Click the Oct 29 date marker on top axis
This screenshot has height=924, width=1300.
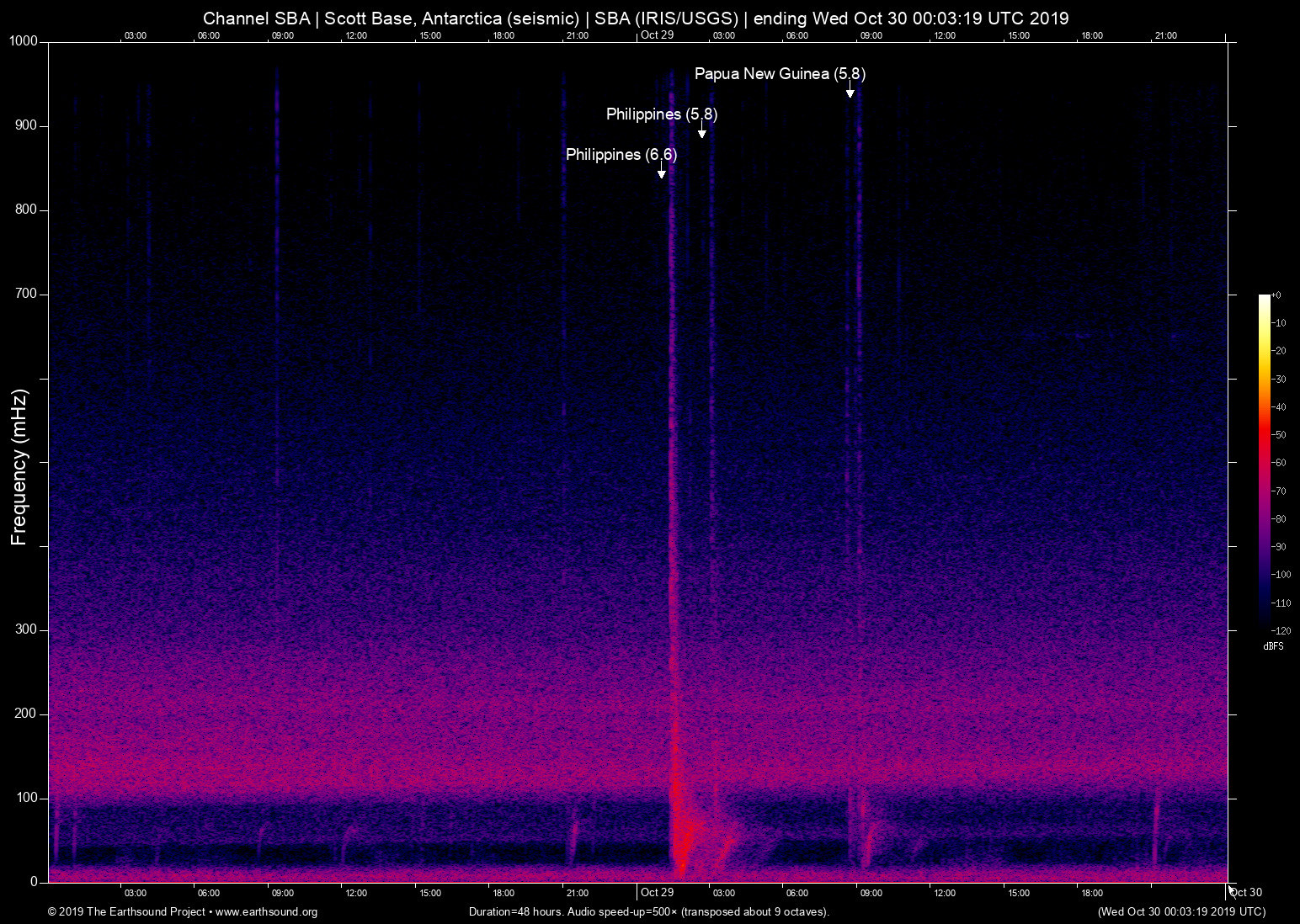coord(659,35)
